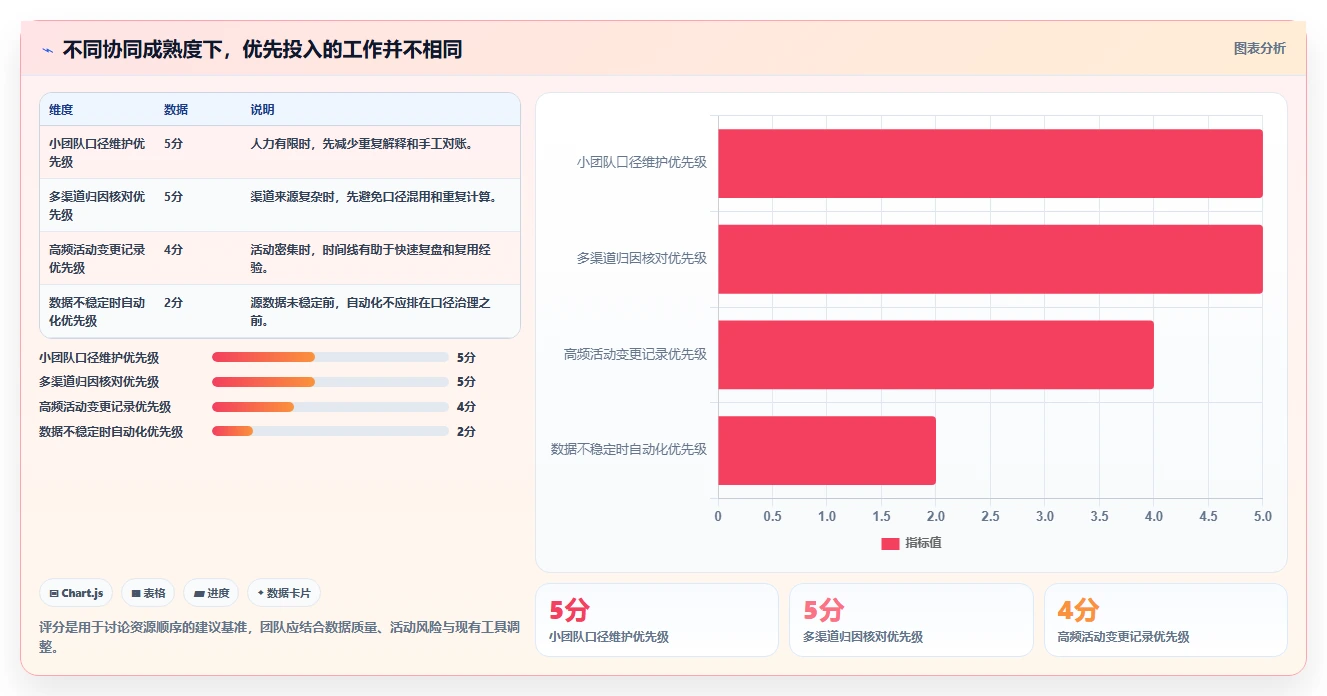This screenshot has width=1327, height=696.
Task: Click the progress bar for 高频活动变更记录优先级
Action: pos(330,407)
